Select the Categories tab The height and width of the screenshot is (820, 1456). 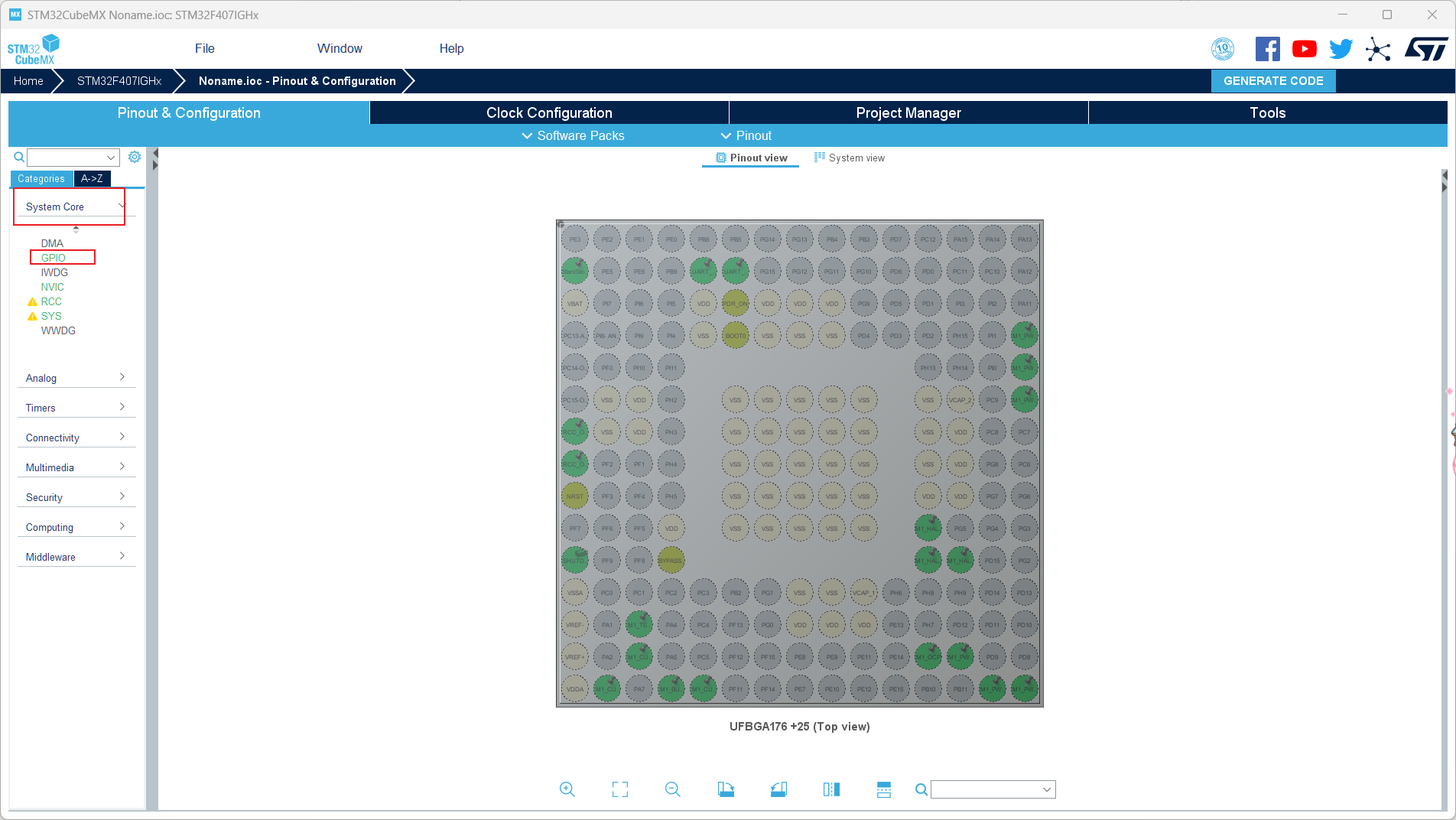[41, 178]
